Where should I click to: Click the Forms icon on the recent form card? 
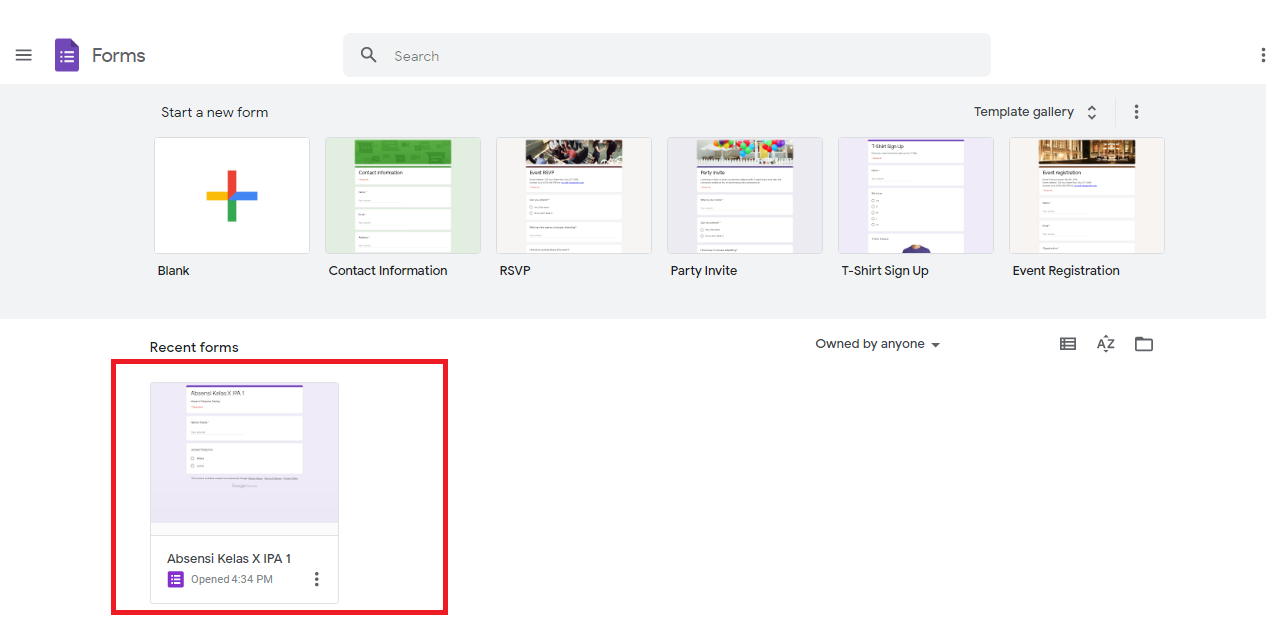pos(176,579)
